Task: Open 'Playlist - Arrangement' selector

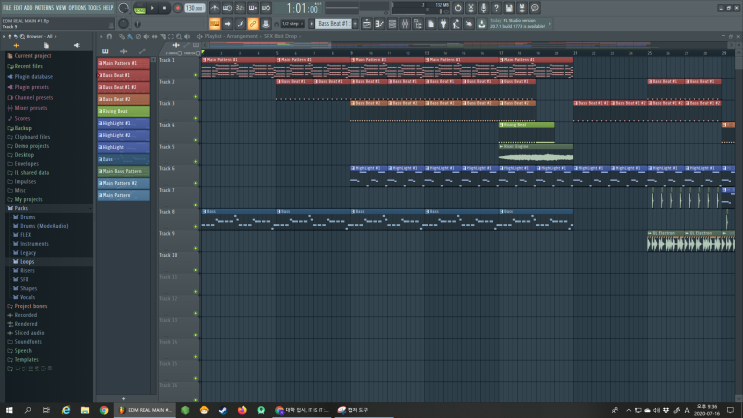Action: click(x=231, y=36)
